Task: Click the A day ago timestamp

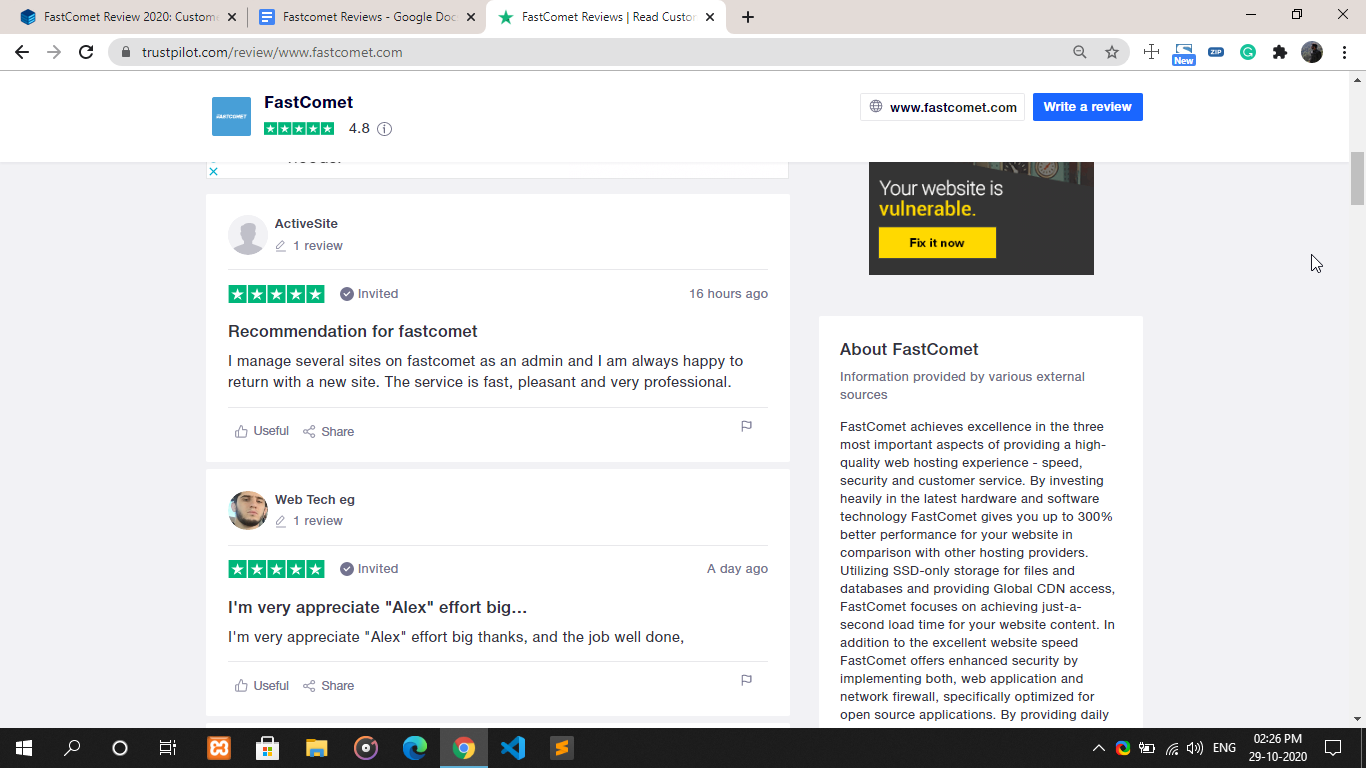Action: tap(737, 569)
